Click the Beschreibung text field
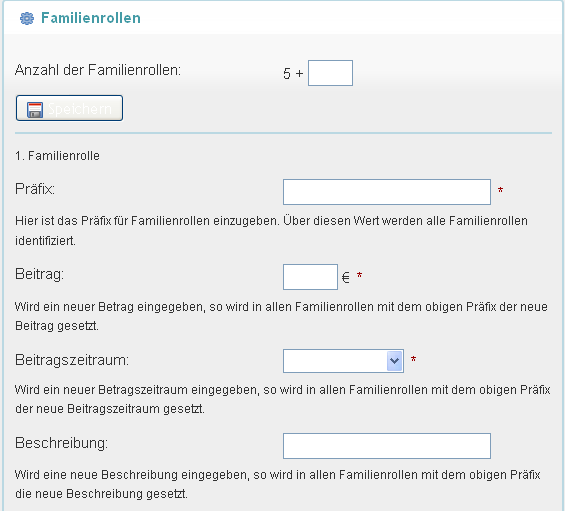Screen dimensions: 565x511 click(387, 446)
